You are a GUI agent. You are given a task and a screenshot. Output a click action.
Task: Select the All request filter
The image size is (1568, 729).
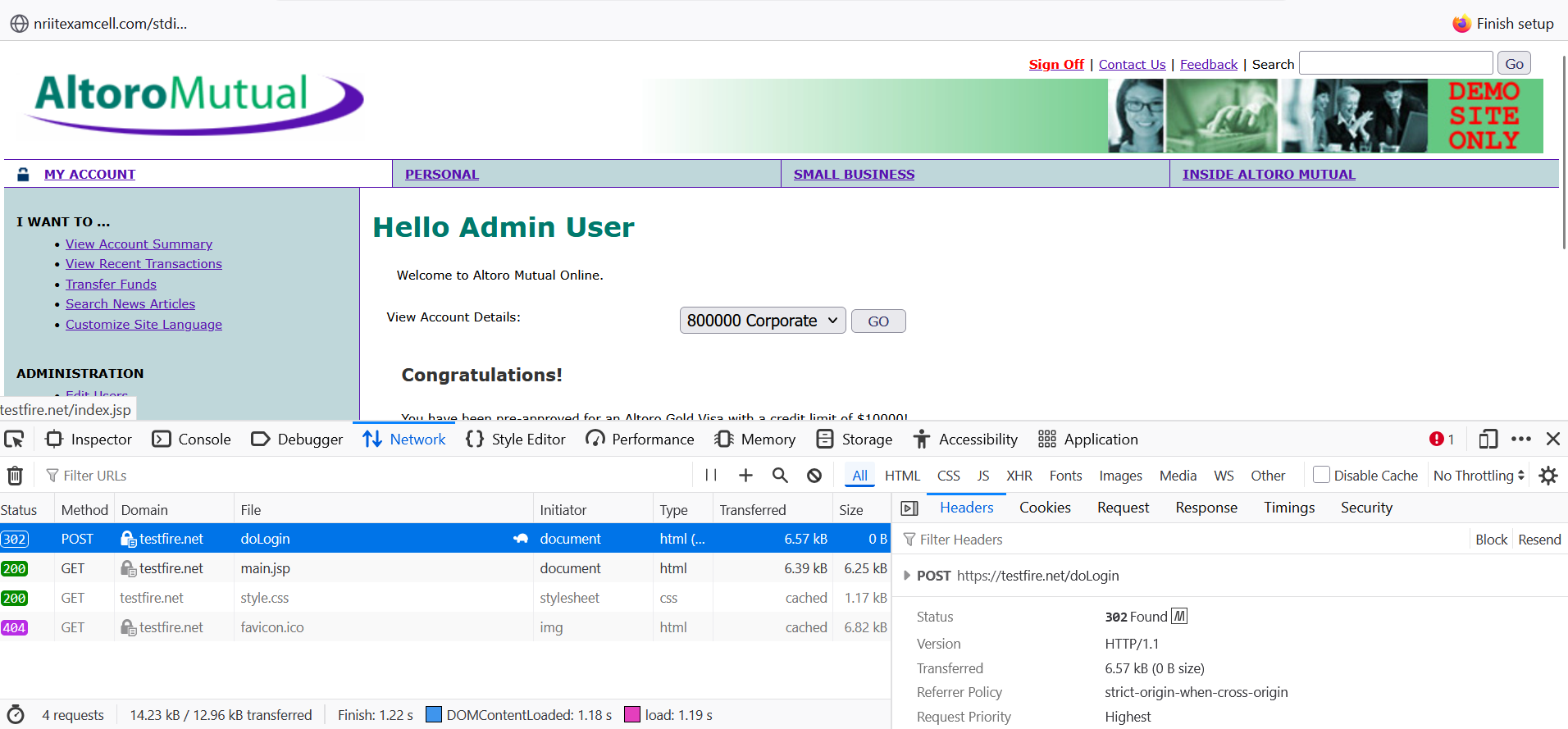(859, 476)
